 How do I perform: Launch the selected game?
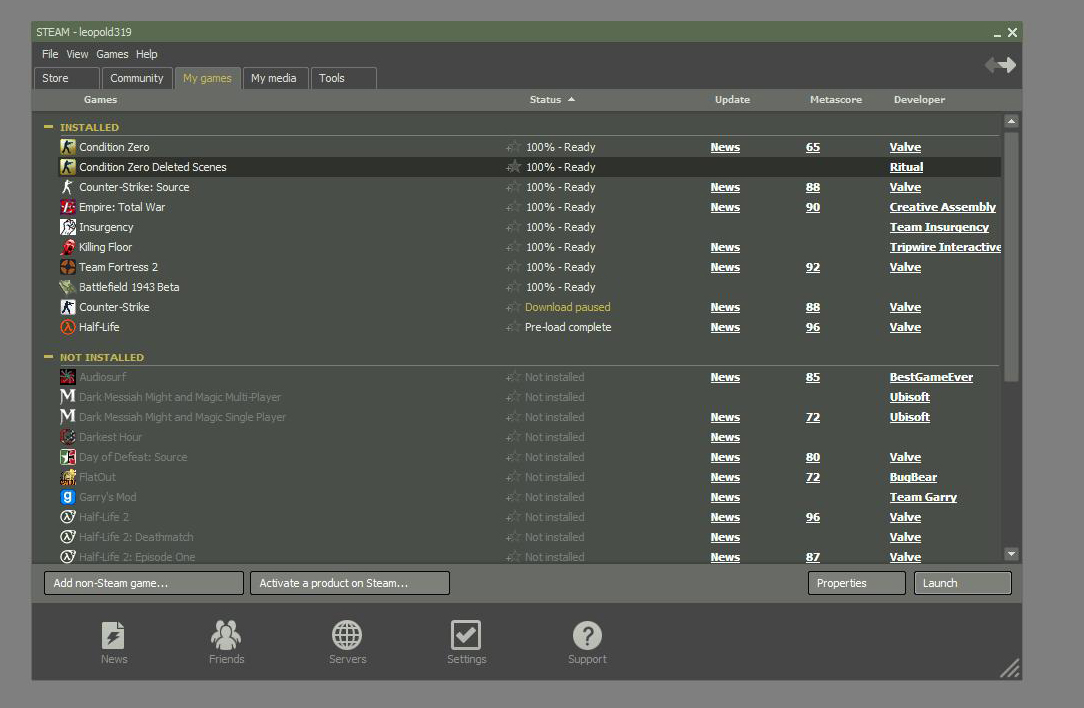click(x=963, y=583)
